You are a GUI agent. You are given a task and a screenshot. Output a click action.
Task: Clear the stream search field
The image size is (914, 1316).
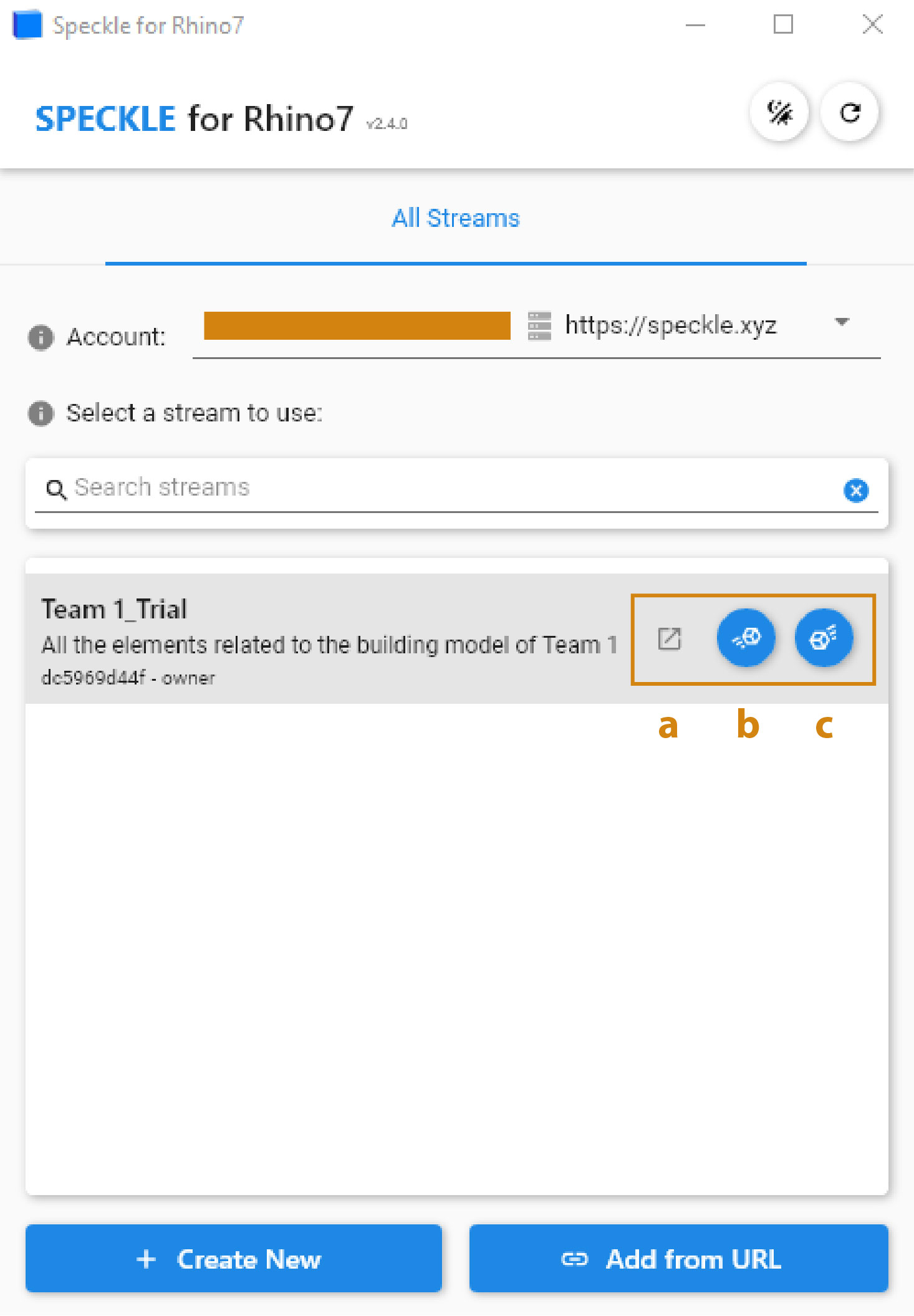(856, 491)
